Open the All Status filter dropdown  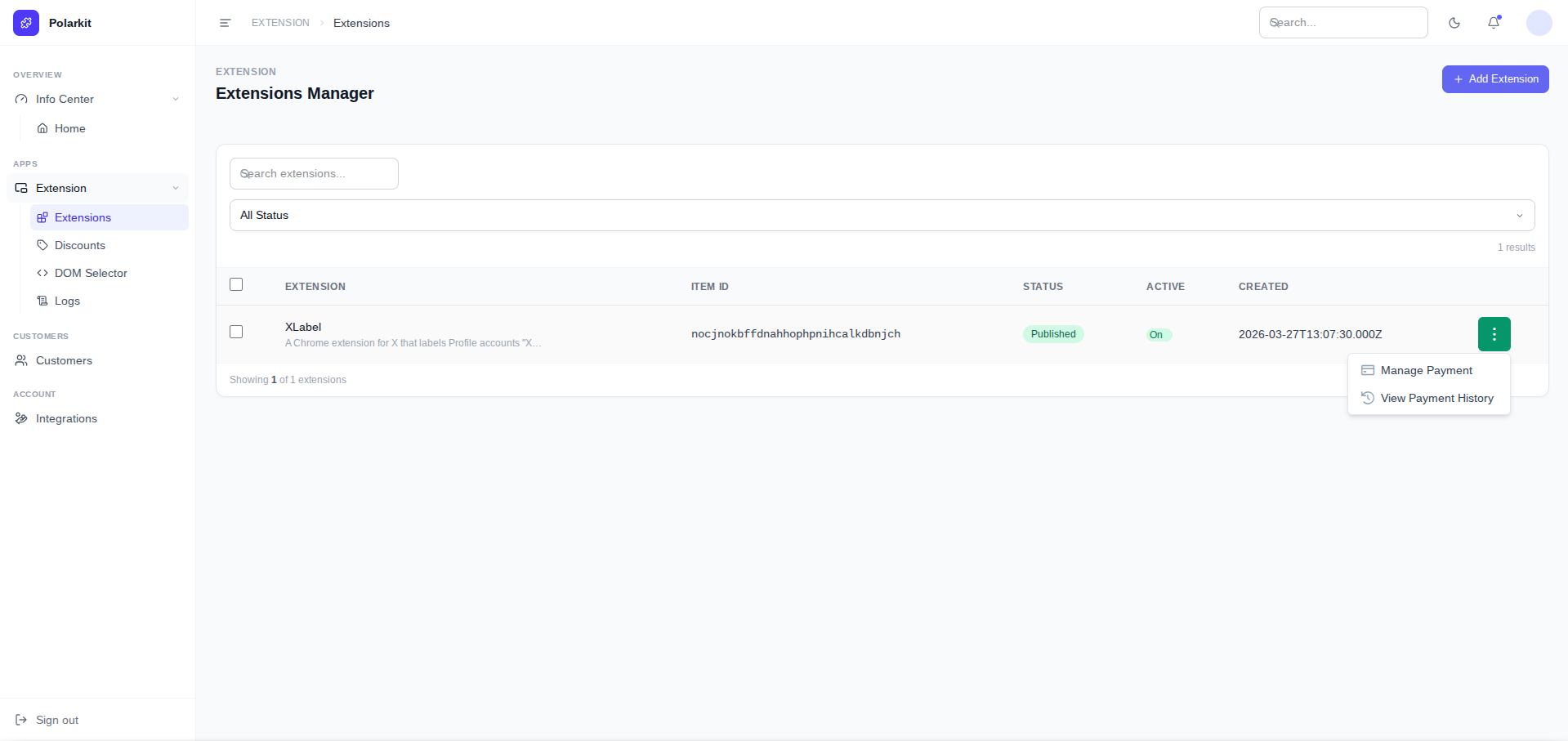(x=882, y=215)
